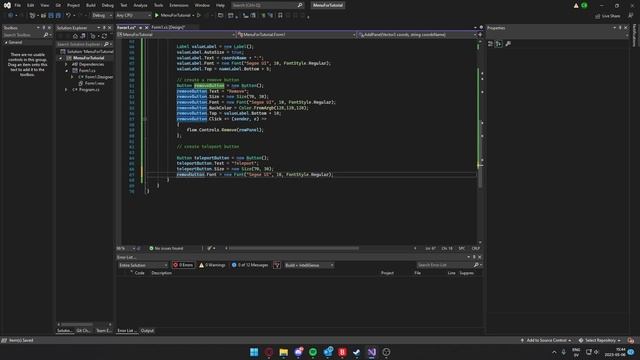Click the Save All icon in the toolbar
The image size is (640, 360).
[58, 16]
